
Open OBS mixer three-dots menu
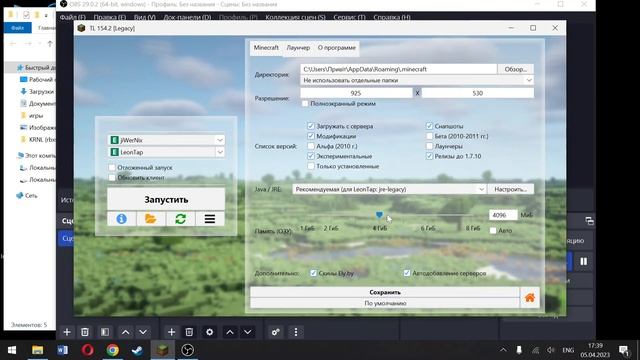(x=296, y=332)
